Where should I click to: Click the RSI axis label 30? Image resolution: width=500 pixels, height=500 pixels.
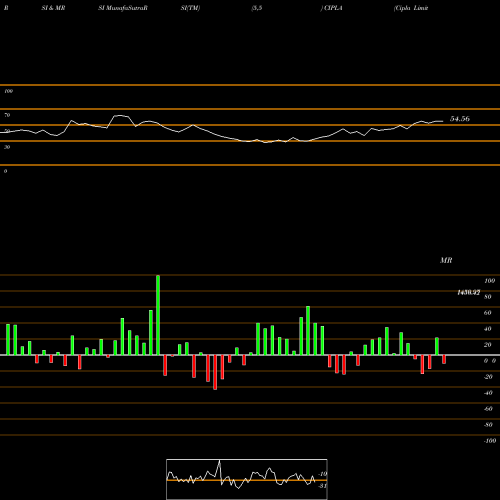click(x=7, y=147)
